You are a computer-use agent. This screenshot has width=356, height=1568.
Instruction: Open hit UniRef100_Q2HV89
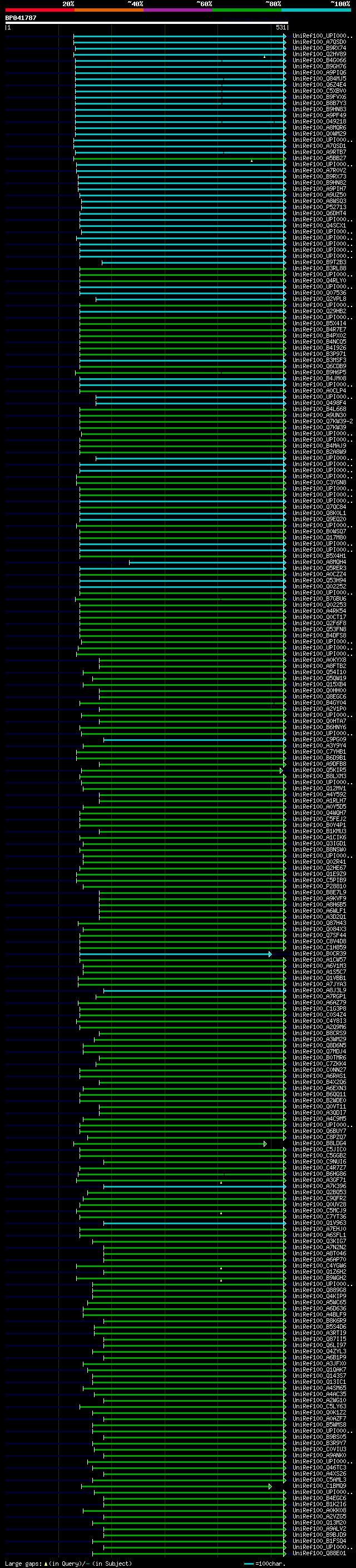319,55
